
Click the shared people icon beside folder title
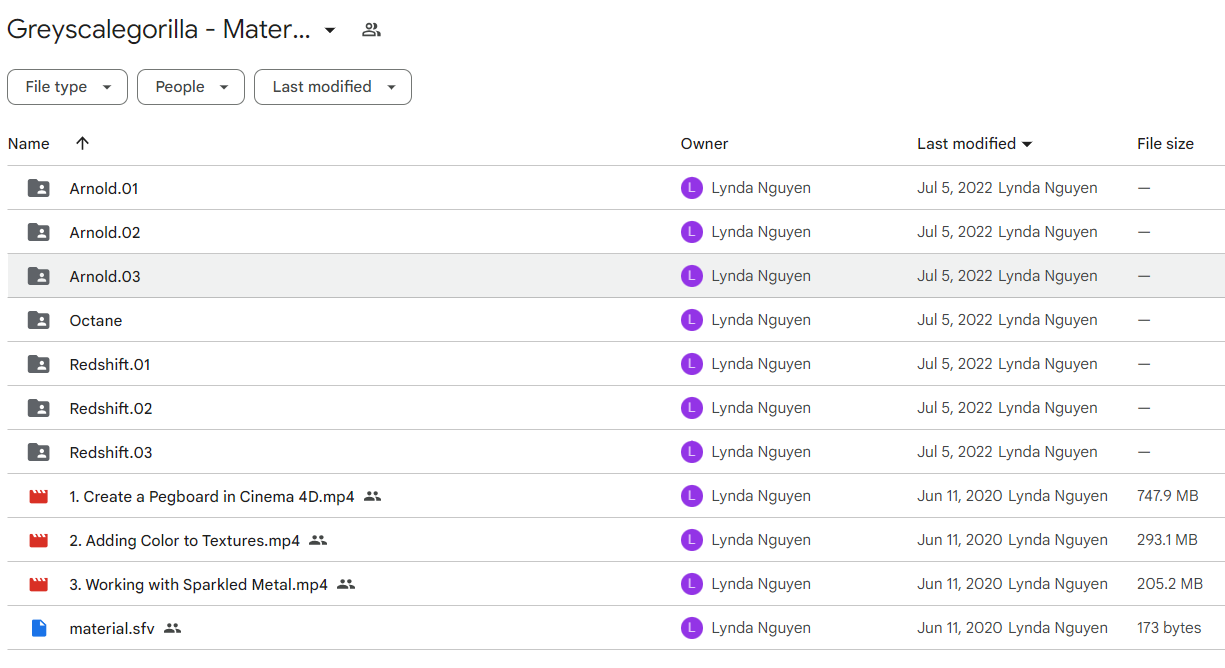pos(372,30)
